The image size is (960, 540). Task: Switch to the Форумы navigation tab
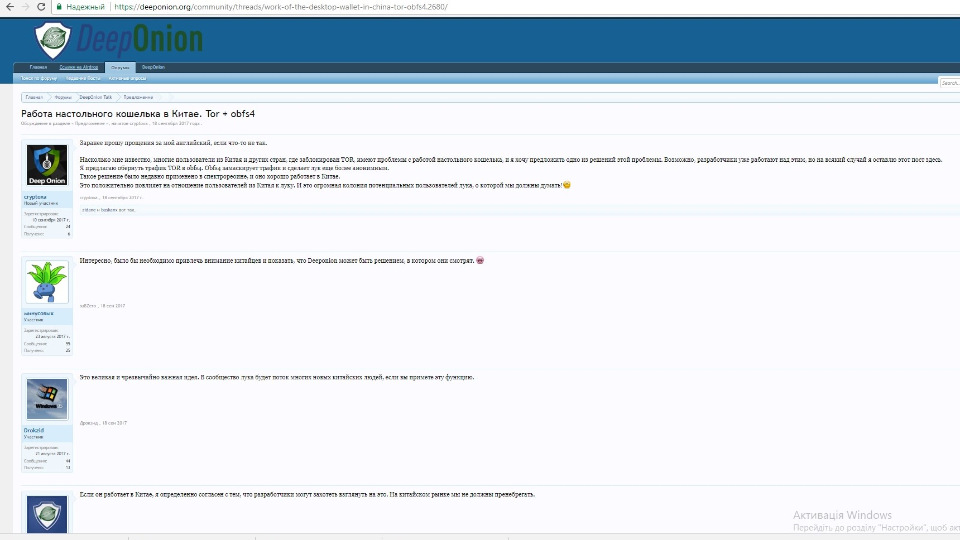(x=119, y=67)
